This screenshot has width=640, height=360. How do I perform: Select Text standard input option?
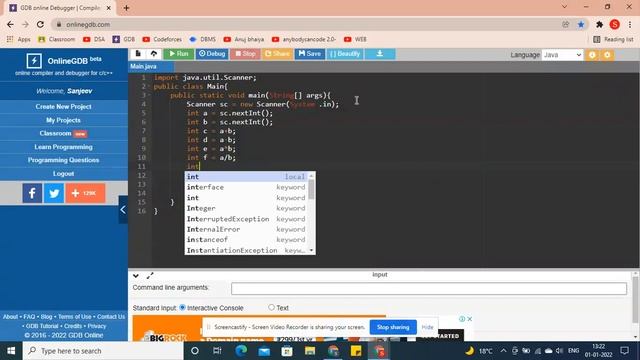[x=271, y=307]
